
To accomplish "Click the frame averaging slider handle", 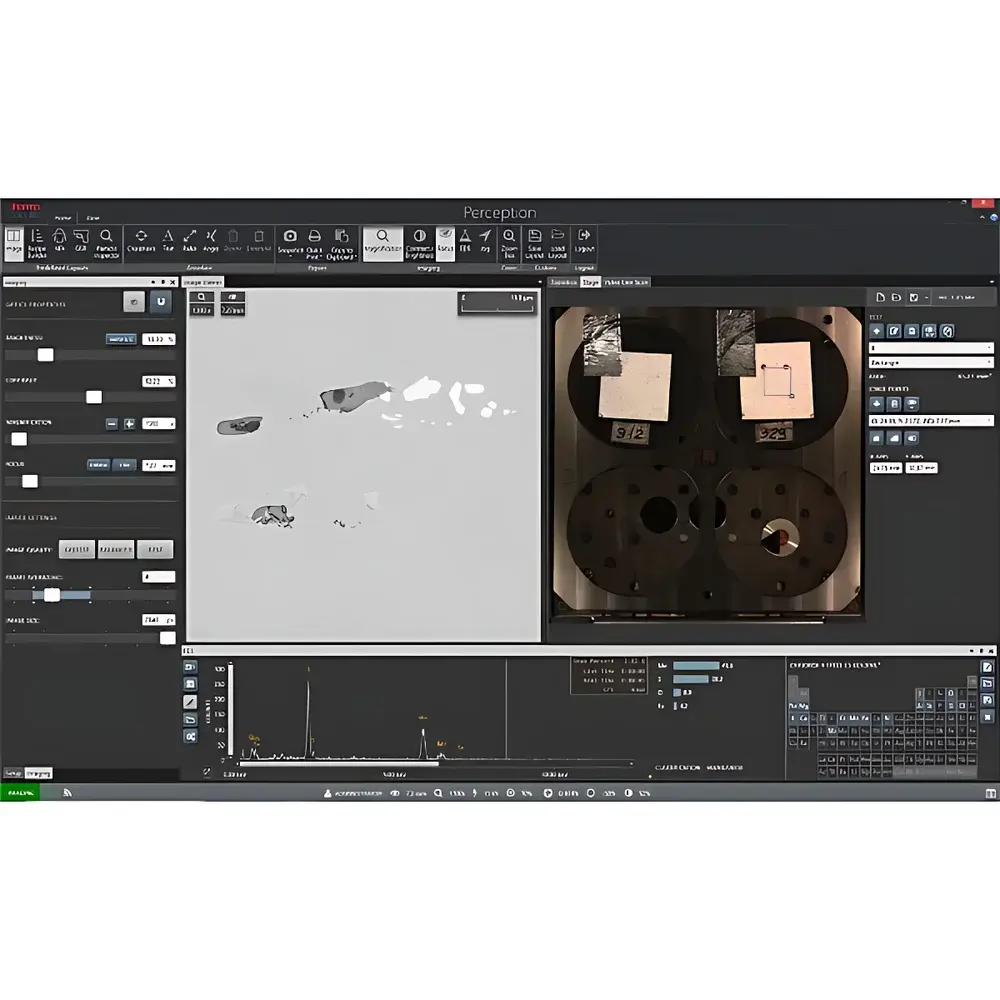I will (x=52, y=595).
